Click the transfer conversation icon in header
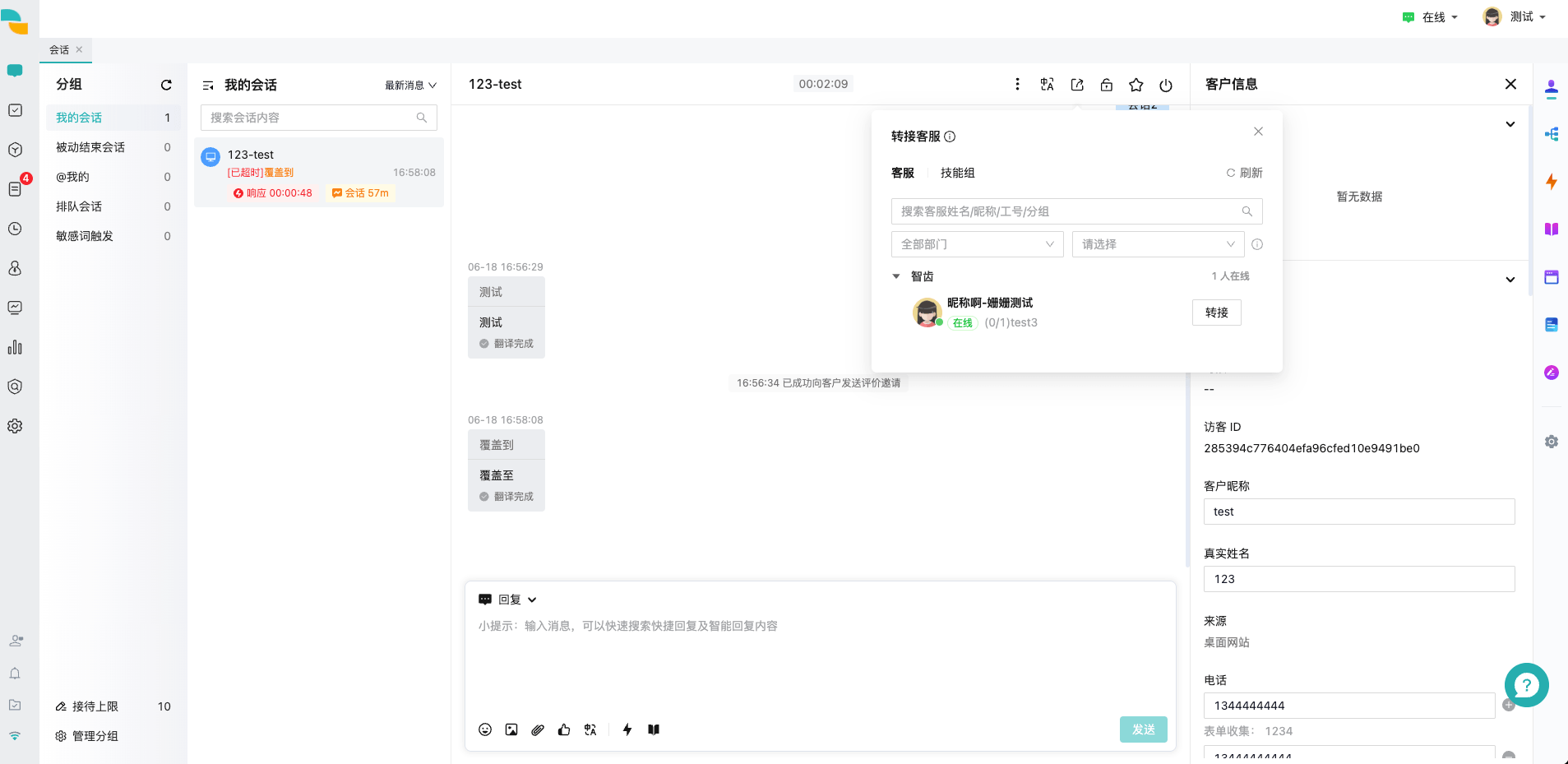This screenshot has height=764, width=1568. click(x=1077, y=84)
